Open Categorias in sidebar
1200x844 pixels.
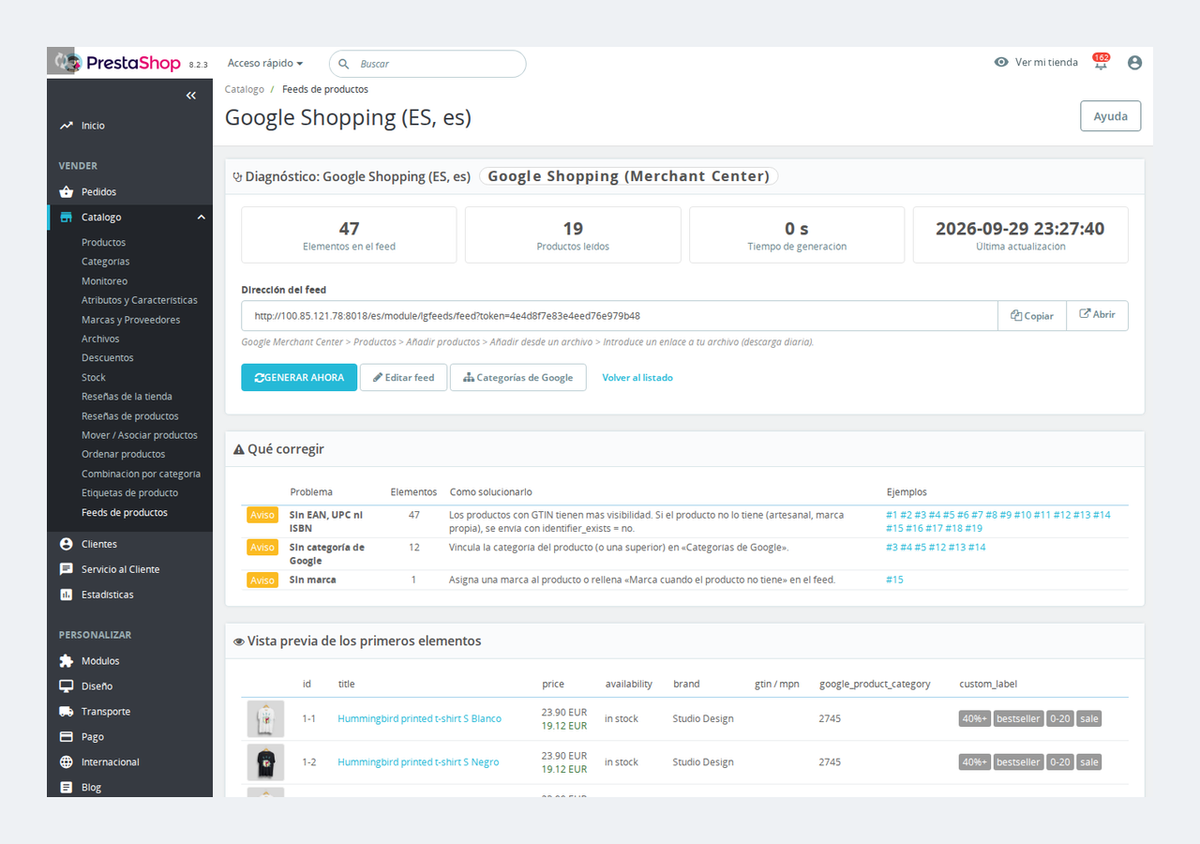tap(106, 261)
